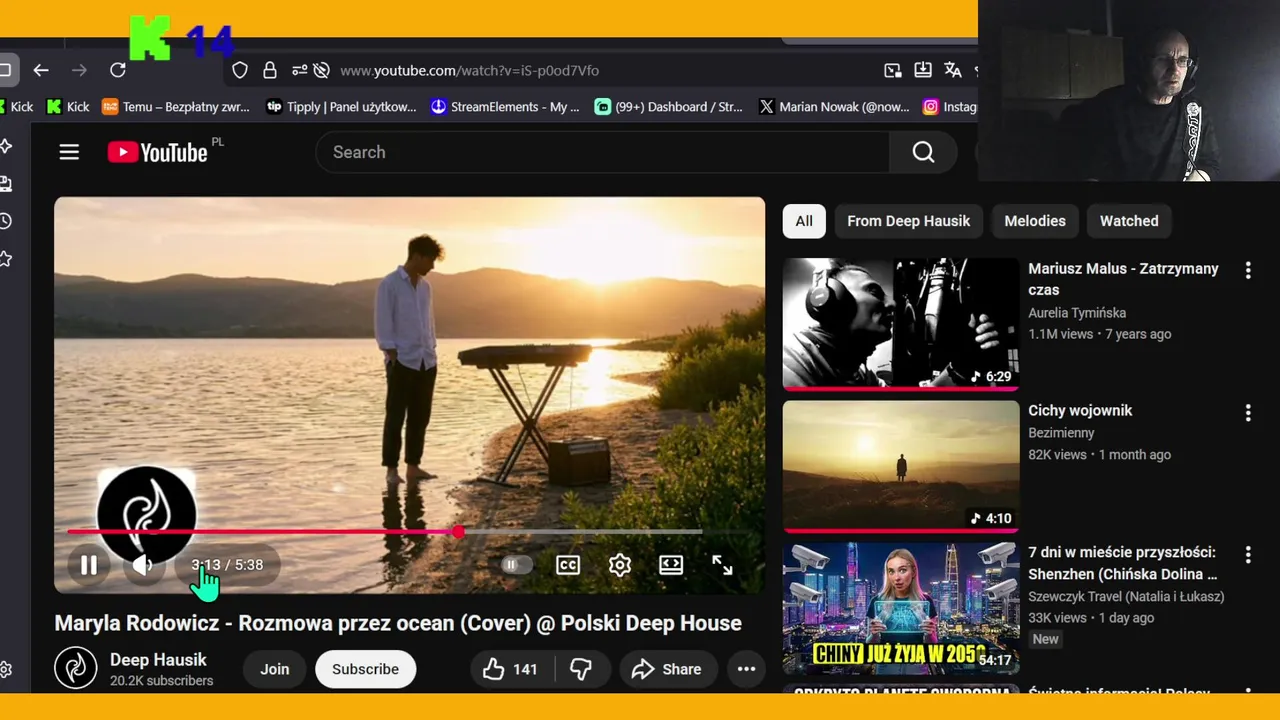Go to YouTube home via the logo
This screenshot has width=1280, height=720.
158,152
